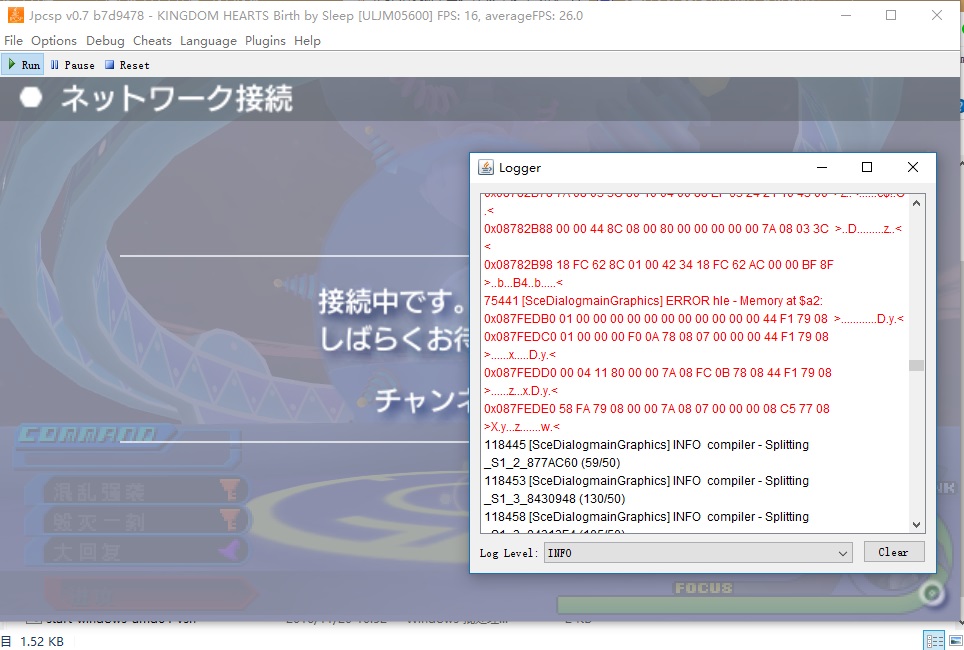The width and height of the screenshot is (964, 650).
Task: Switch to details view icon in Explorer
Action: (932, 641)
